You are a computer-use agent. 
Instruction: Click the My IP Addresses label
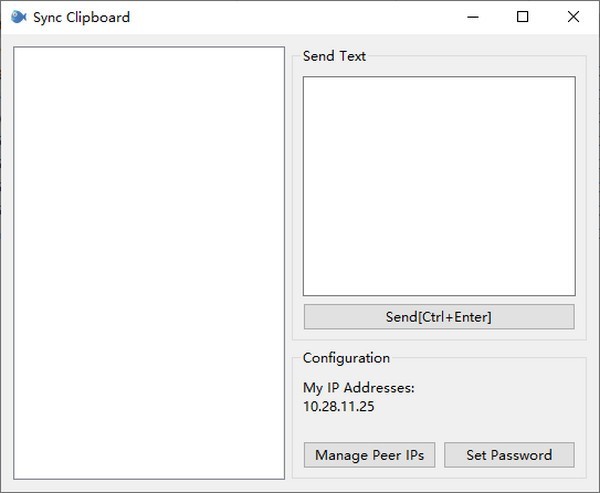point(359,388)
